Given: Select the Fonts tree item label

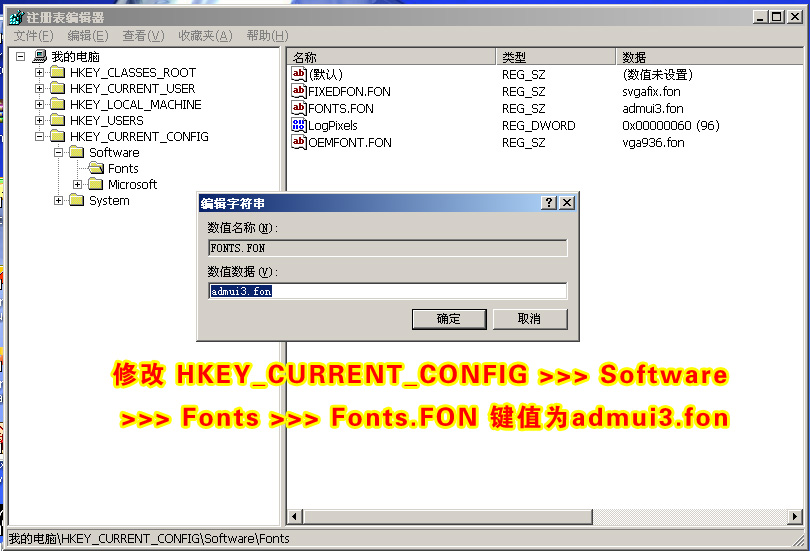Looking at the screenshot, I should [123, 169].
